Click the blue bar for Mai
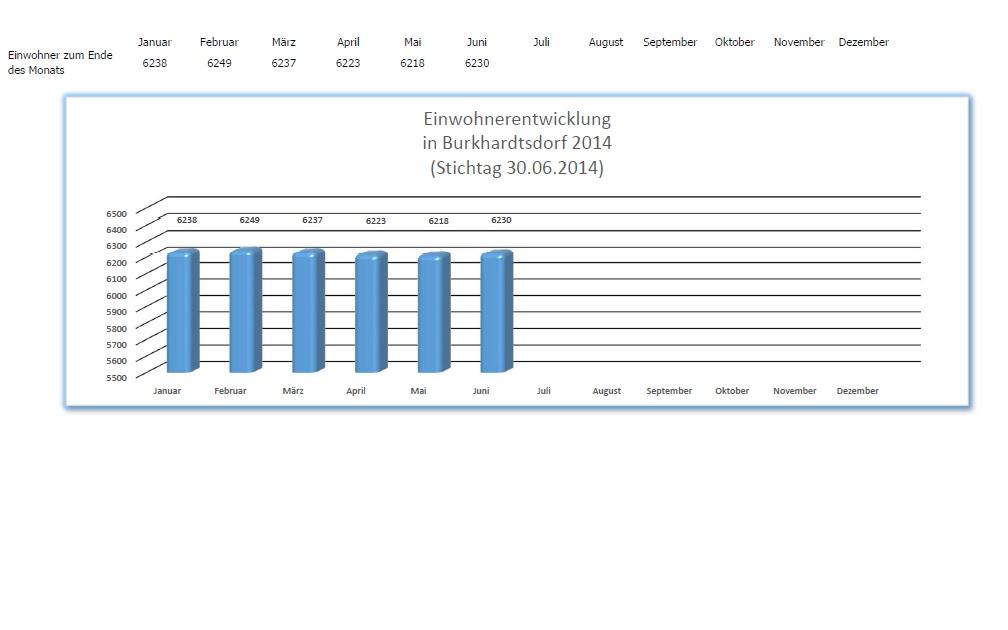The height and width of the screenshot is (630, 1008). (433, 313)
